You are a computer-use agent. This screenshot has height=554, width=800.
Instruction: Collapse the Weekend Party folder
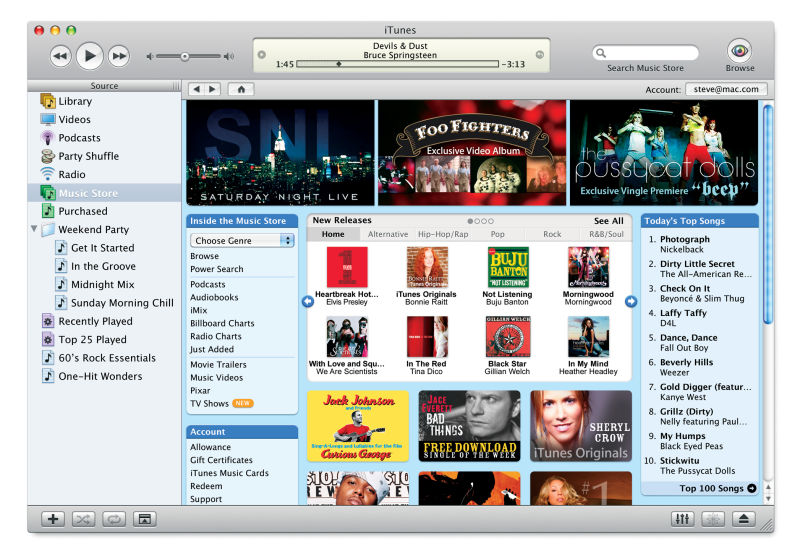tap(34, 229)
